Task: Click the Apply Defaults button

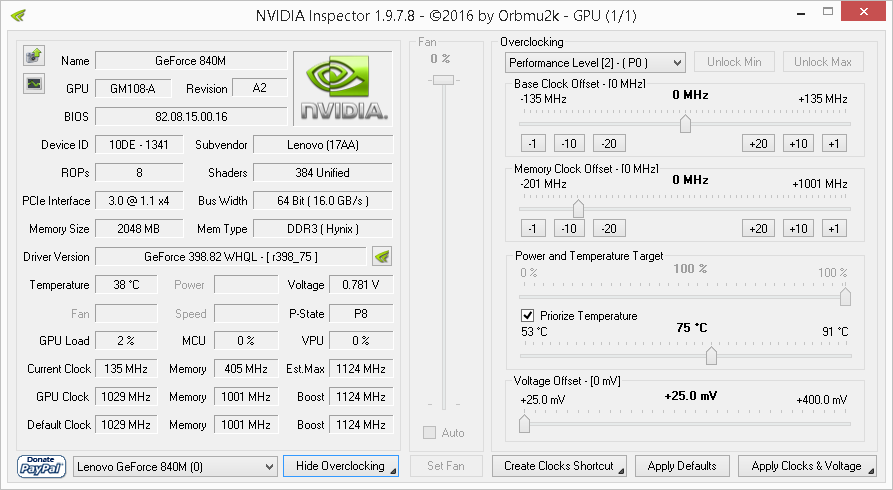Action: click(x=682, y=466)
